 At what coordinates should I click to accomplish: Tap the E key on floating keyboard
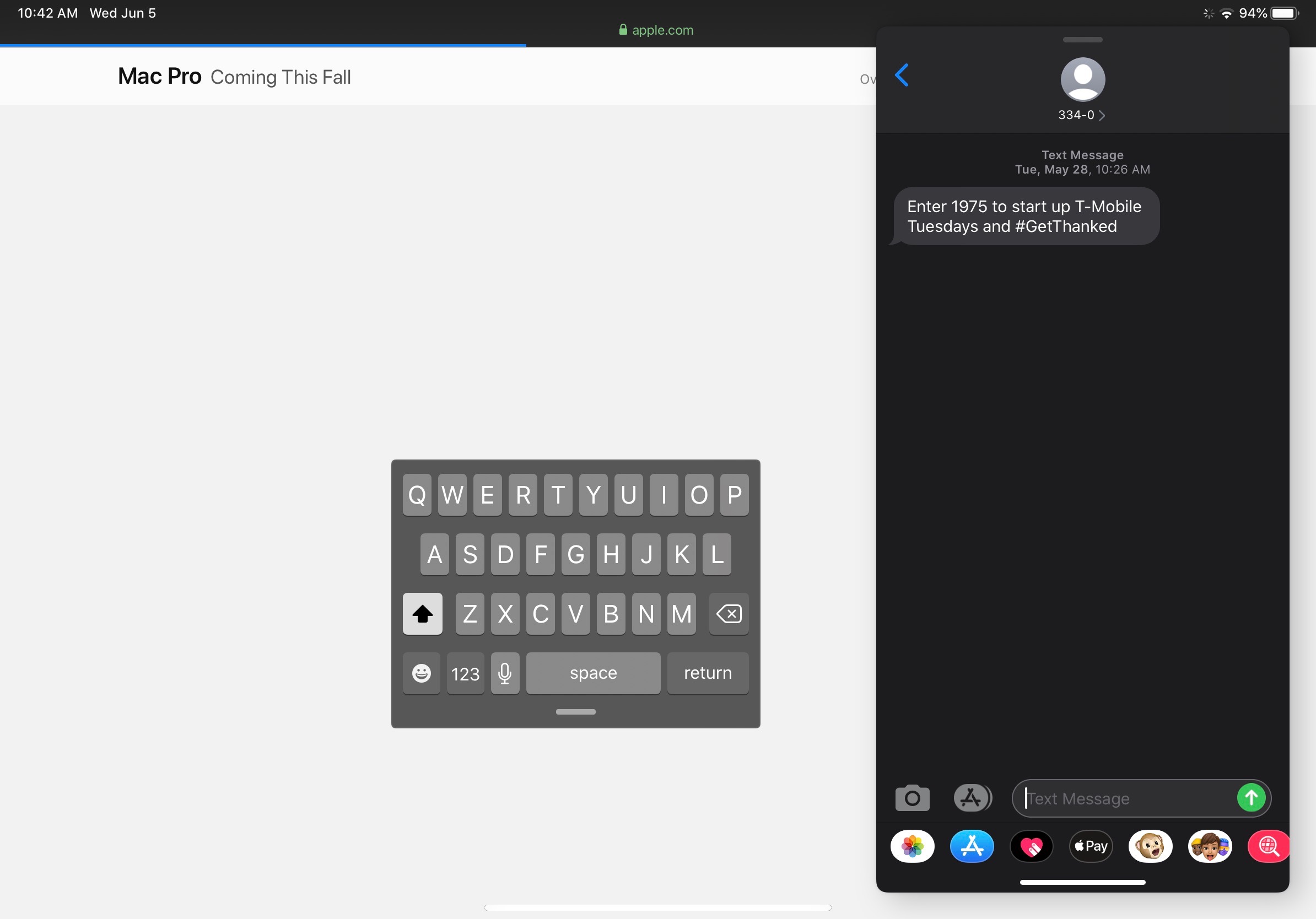[487, 494]
